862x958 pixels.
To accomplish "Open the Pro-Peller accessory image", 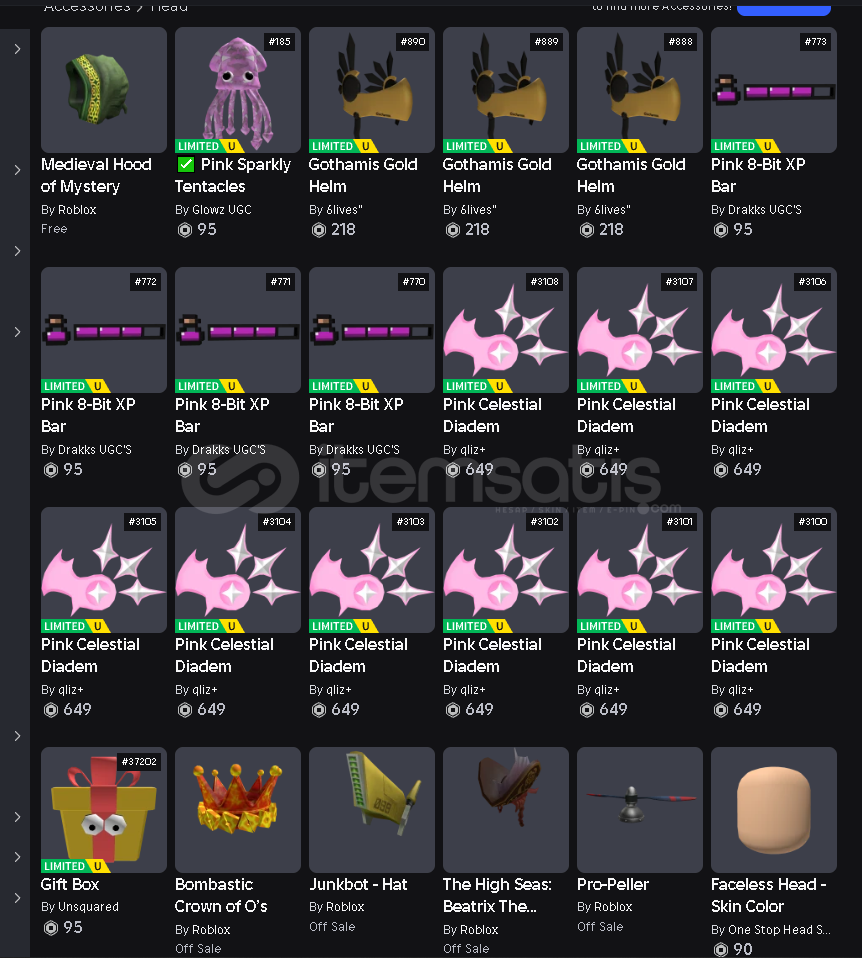I will (x=640, y=810).
